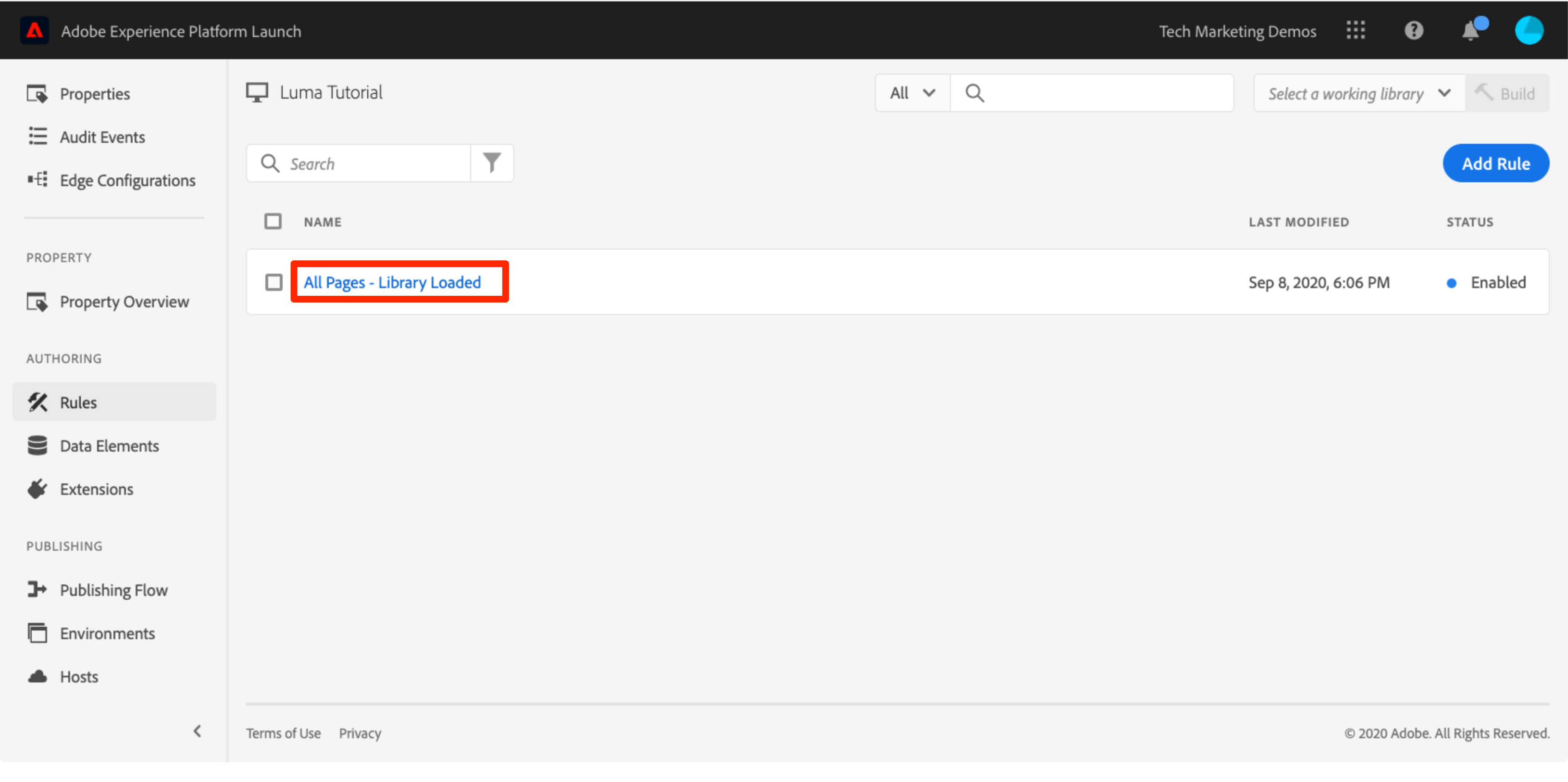The image size is (1568, 782).
Task: Expand Select a working library dropdown
Action: (x=1358, y=93)
